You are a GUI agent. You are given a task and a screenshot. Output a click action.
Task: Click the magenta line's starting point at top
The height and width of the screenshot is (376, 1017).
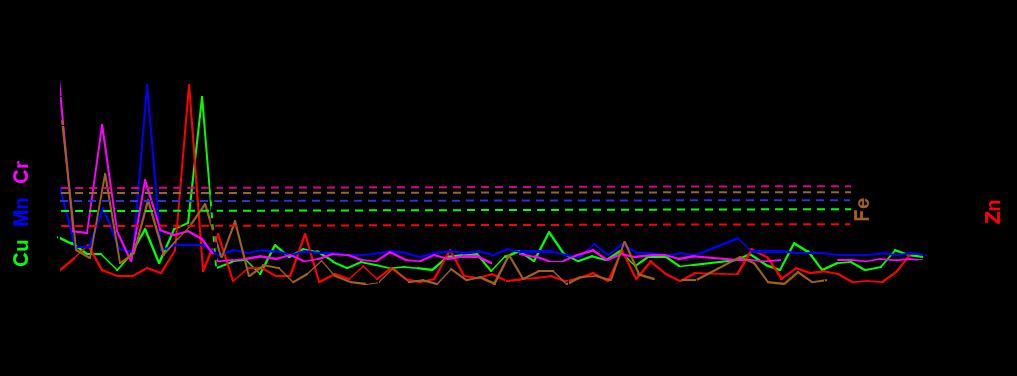61,83
